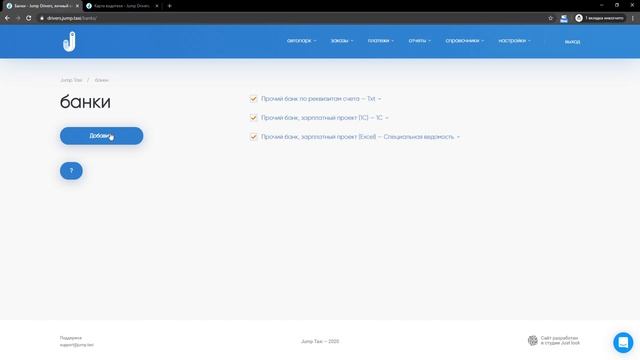Switch to the first browser tab 'Банки'

[x=41, y=6]
